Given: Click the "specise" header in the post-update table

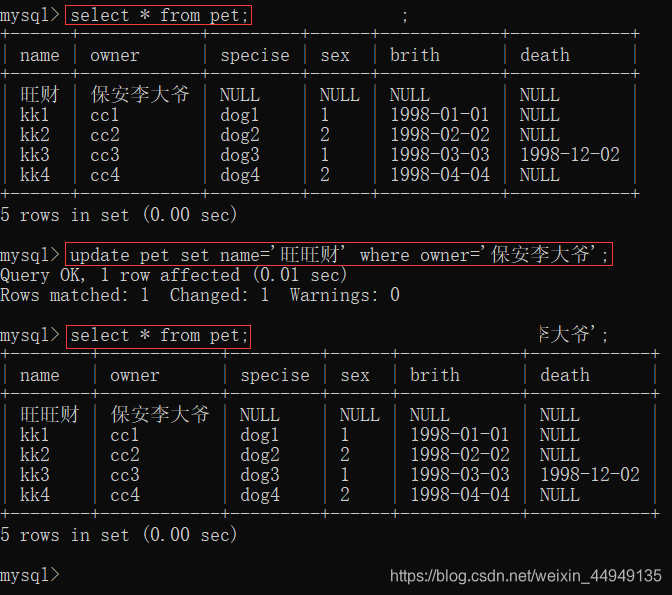Looking at the screenshot, I should (x=275, y=376).
